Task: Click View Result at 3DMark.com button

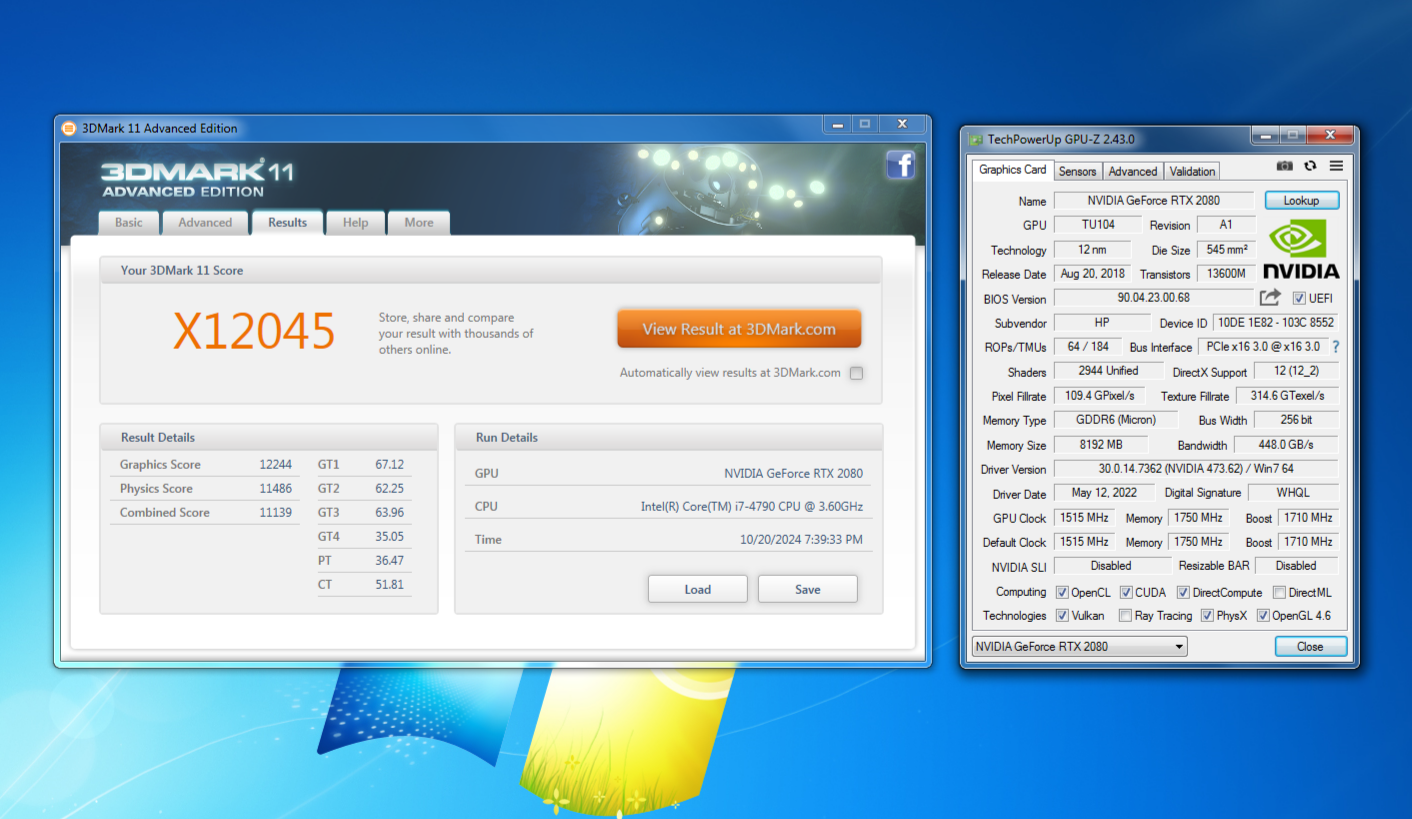Action: point(739,329)
